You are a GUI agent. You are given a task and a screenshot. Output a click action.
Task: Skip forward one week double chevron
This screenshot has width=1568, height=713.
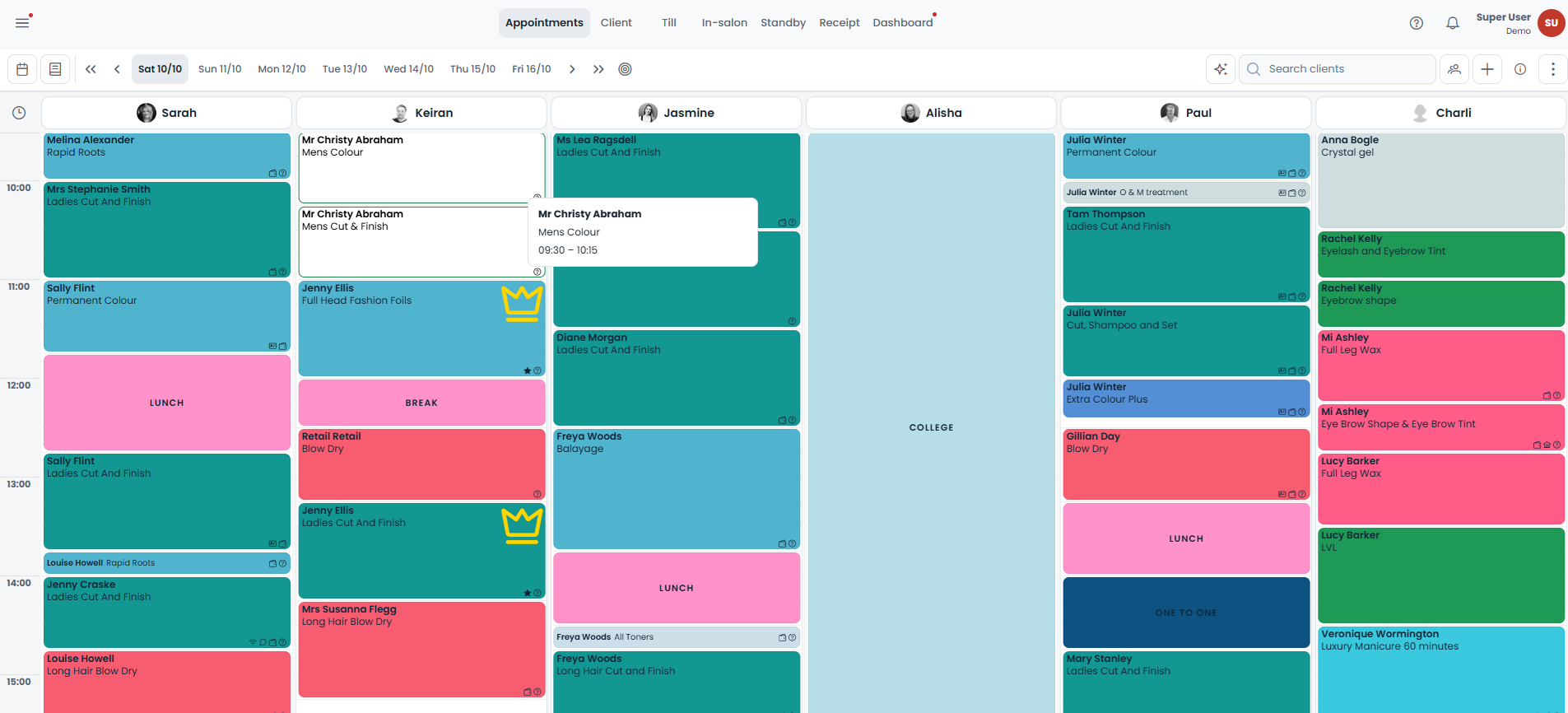[x=598, y=69]
